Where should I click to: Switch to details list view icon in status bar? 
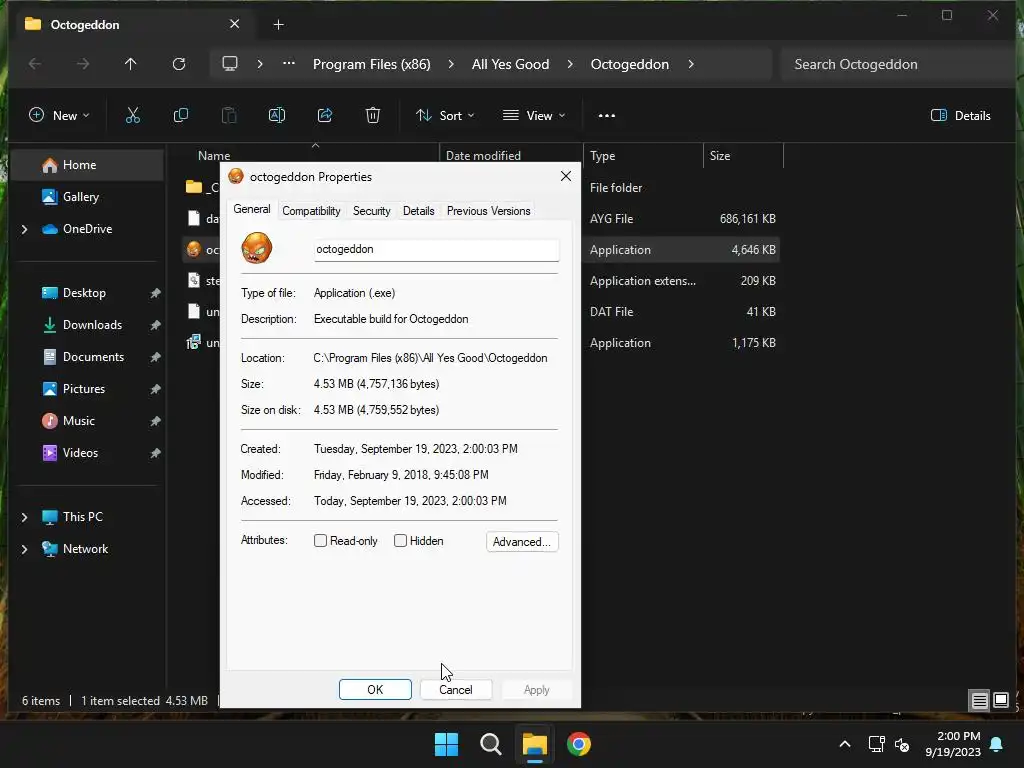(979, 701)
